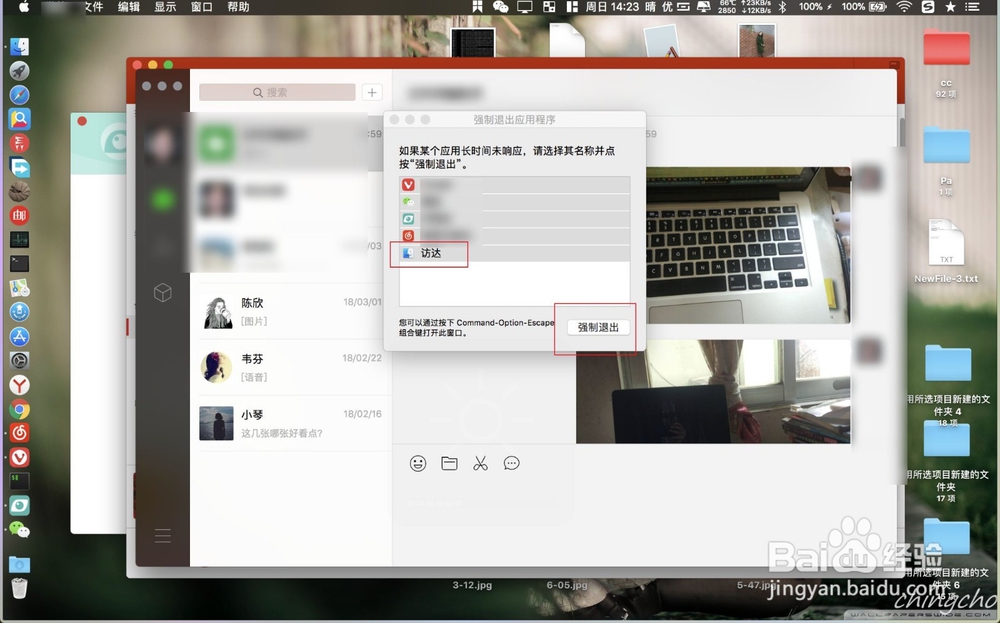Select desktop file 3-12.jpg
The image size is (1000, 623).
click(472, 585)
